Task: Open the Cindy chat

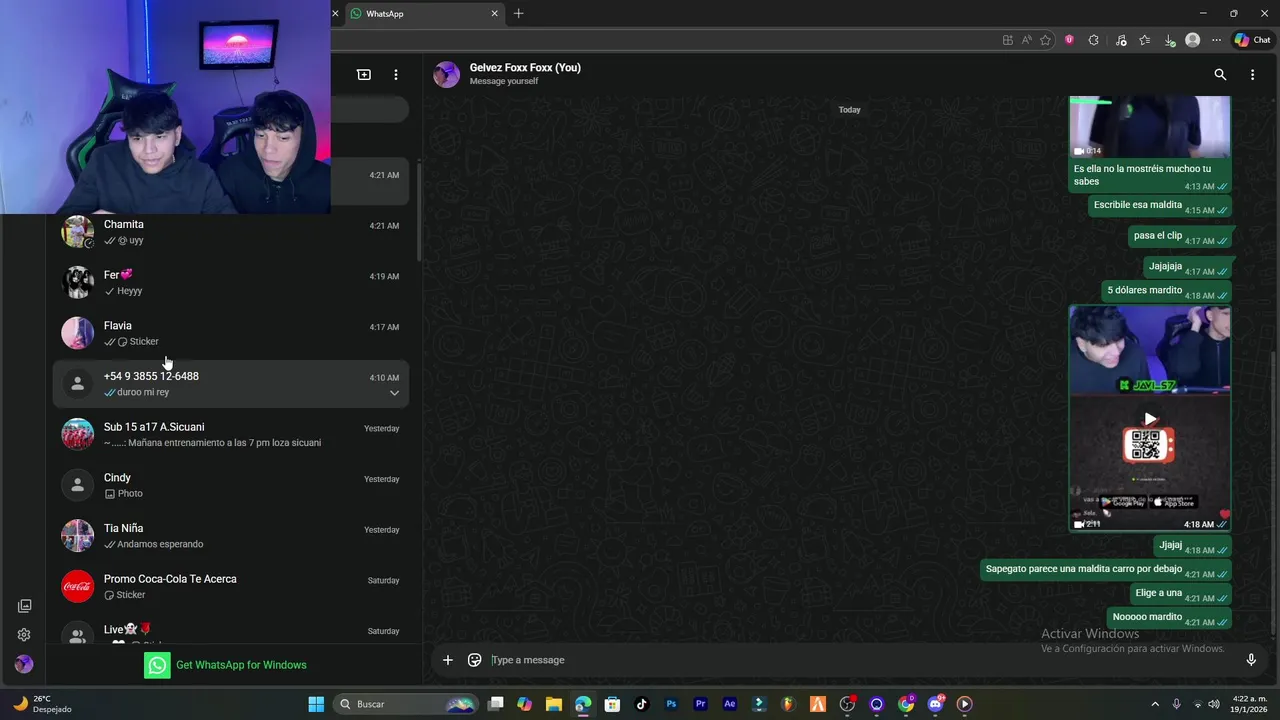Action: (230, 486)
